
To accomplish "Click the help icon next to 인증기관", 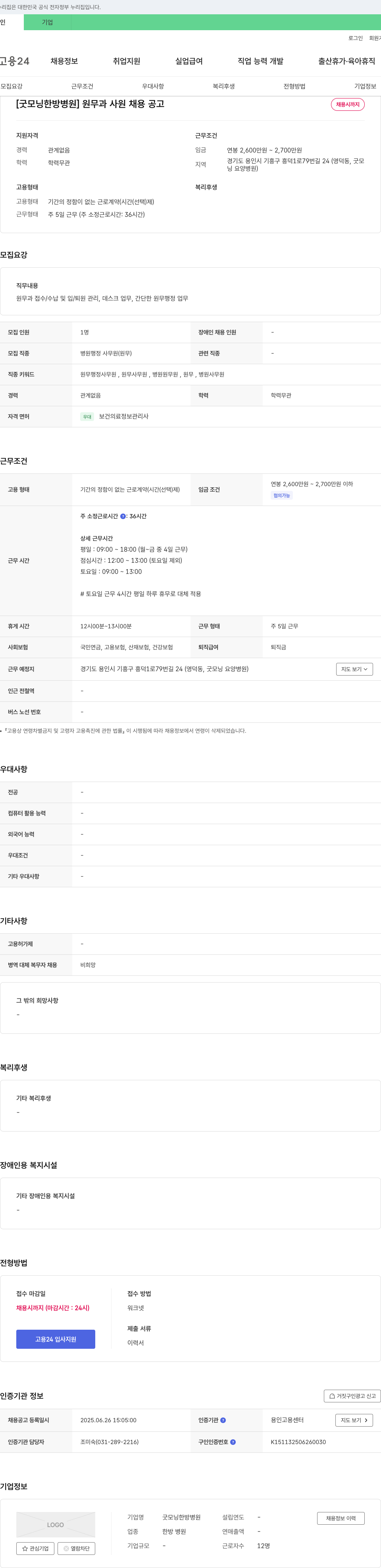I will [x=223, y=1420].
